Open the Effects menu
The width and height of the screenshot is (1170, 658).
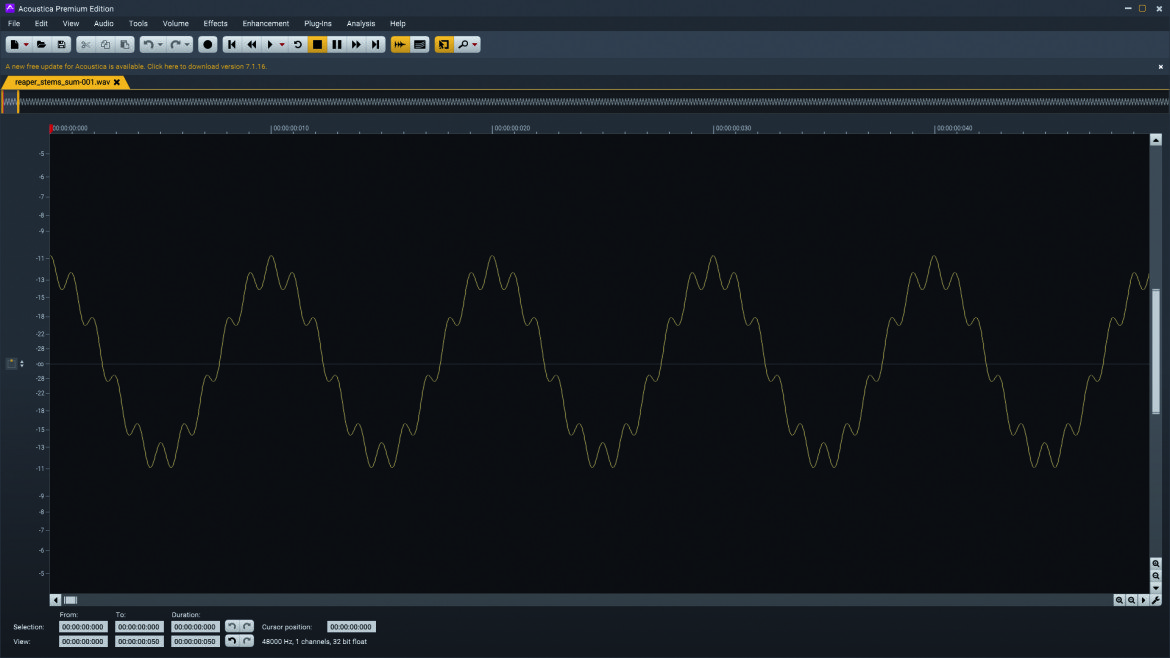pyautogui.click(x=216, y=24)
